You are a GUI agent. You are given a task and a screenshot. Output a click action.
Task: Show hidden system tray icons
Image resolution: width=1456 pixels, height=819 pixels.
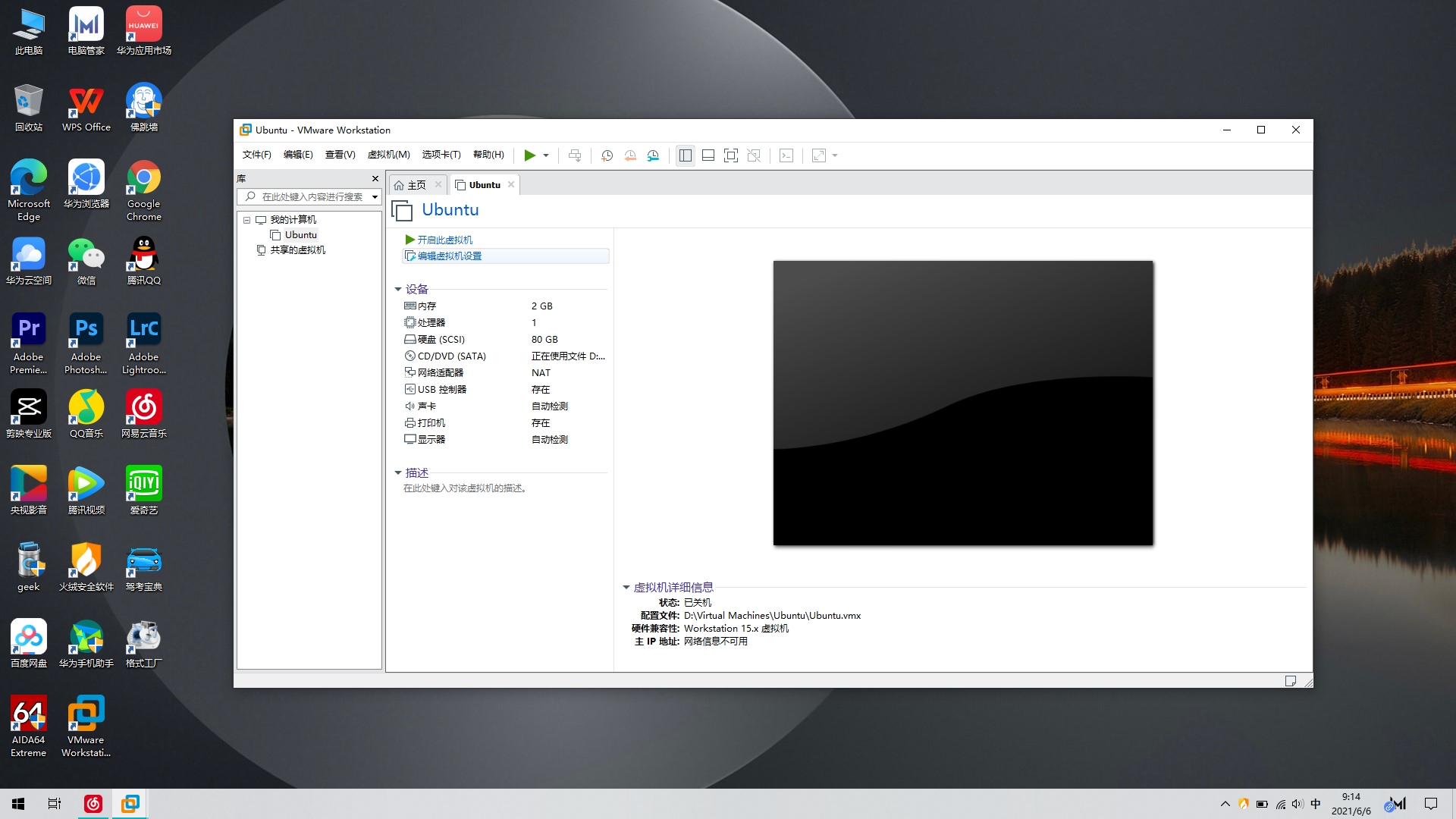1225,804
